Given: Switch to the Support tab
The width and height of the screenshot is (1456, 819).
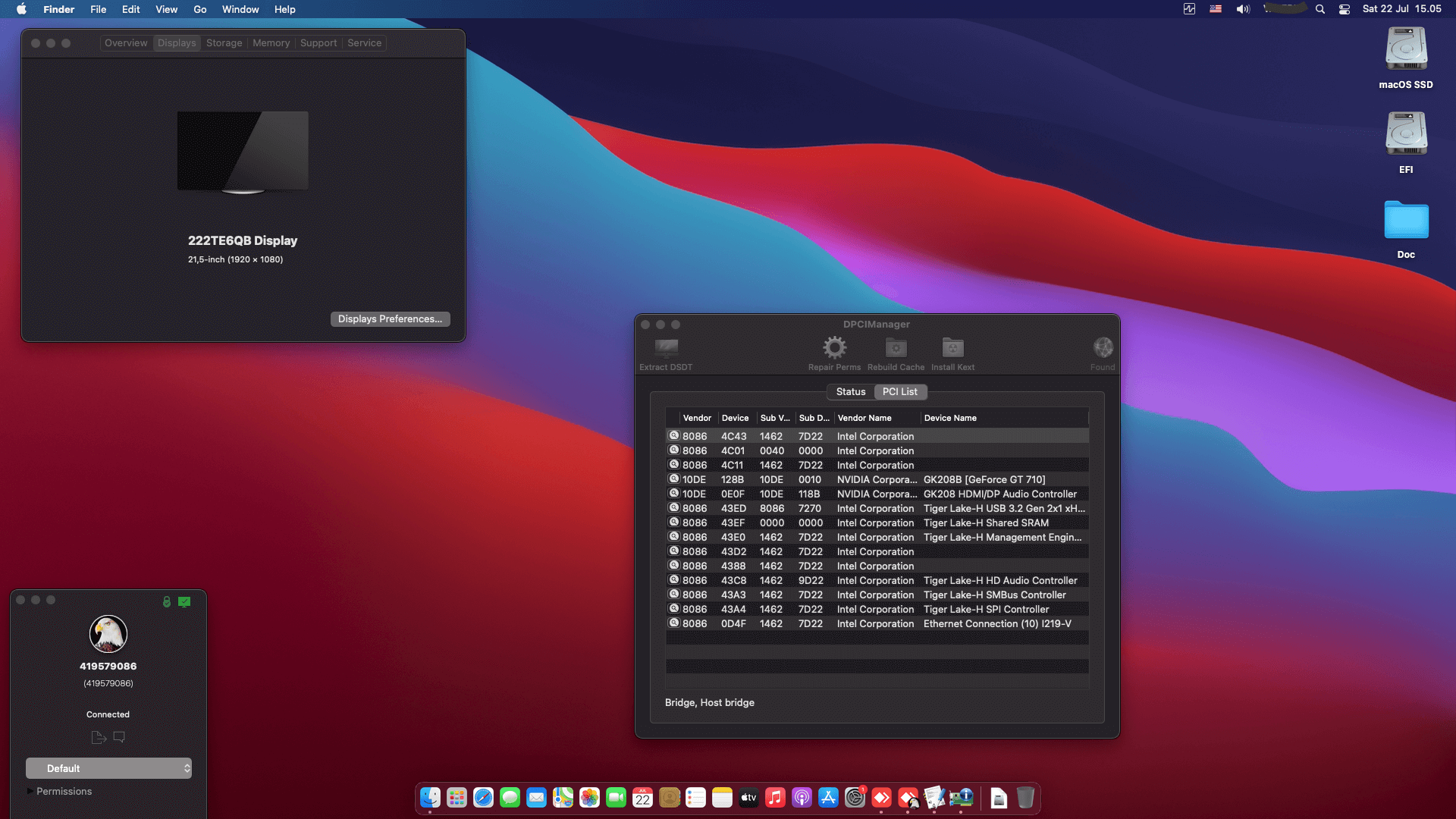Looking at the screenshot, I should click(x=318, y=43).
